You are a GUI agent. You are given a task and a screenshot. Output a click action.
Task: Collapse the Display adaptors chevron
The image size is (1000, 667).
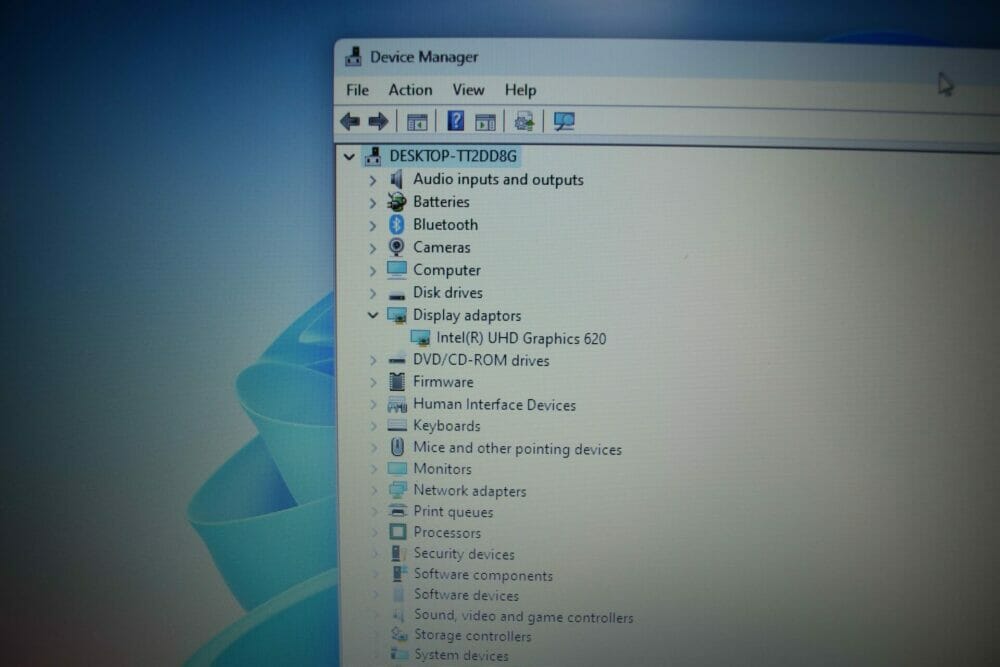372,315
